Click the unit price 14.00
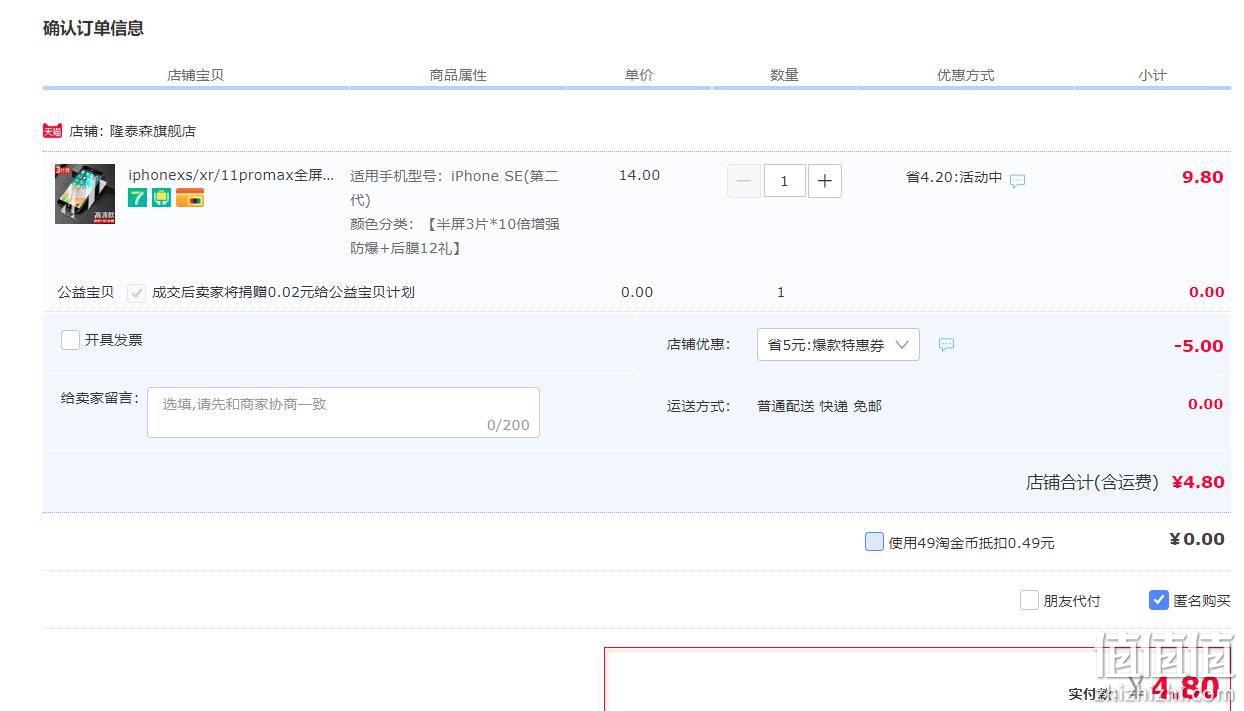The image size is (1244, 711). 639,175
